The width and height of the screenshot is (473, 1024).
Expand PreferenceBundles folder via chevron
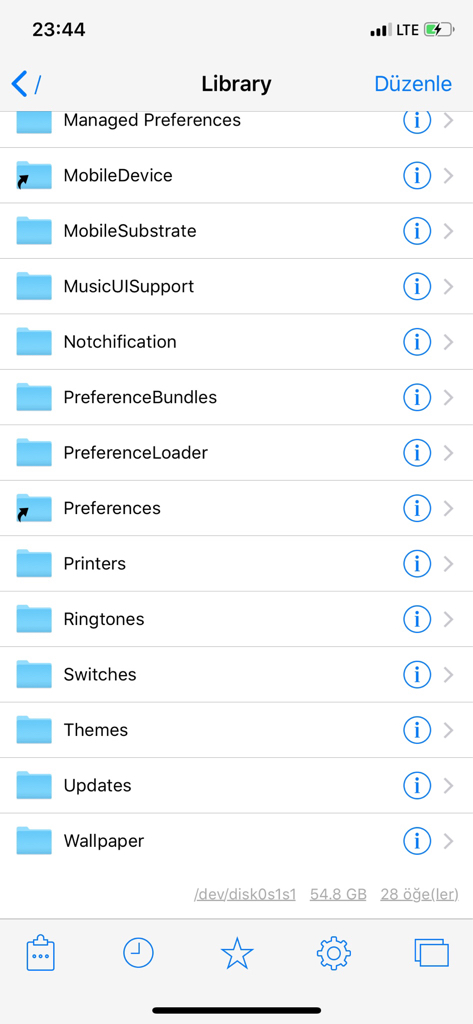(448, 397)
